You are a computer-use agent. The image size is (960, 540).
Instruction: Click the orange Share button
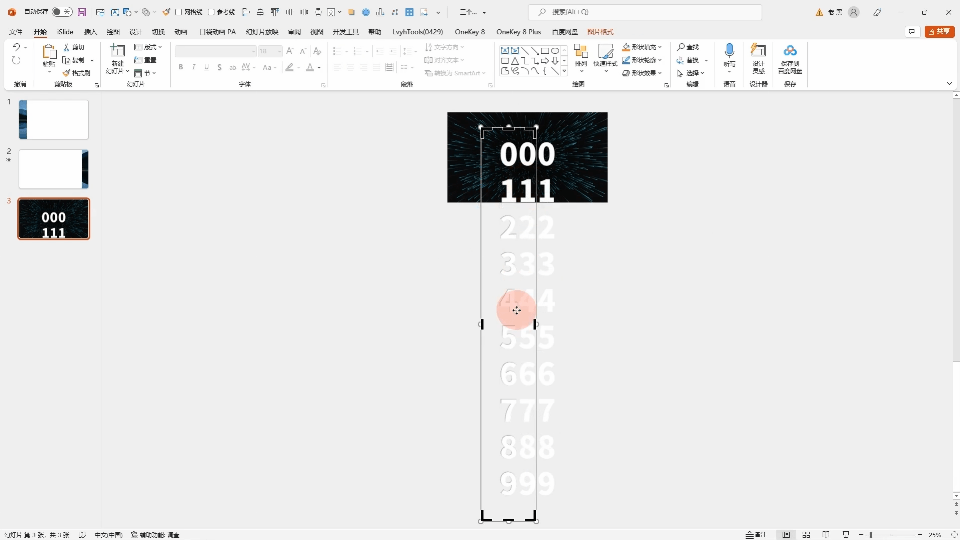[939, 32]
